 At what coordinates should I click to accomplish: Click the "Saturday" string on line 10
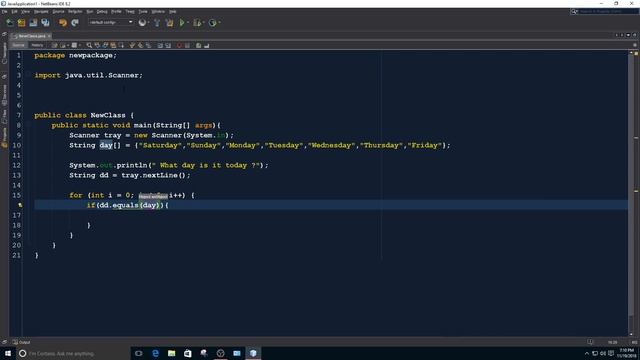(160, 145)
